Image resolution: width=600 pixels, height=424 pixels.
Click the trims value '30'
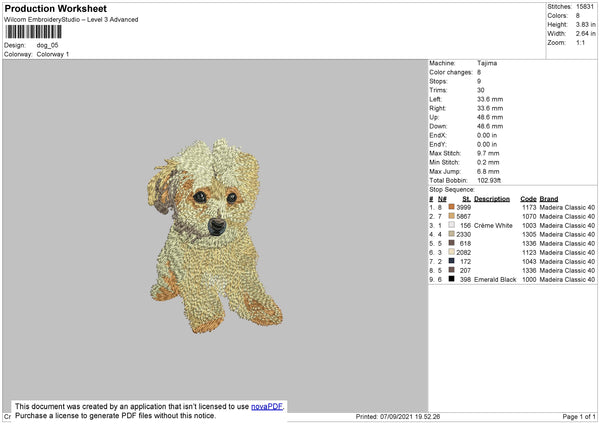tap(481, 90)
